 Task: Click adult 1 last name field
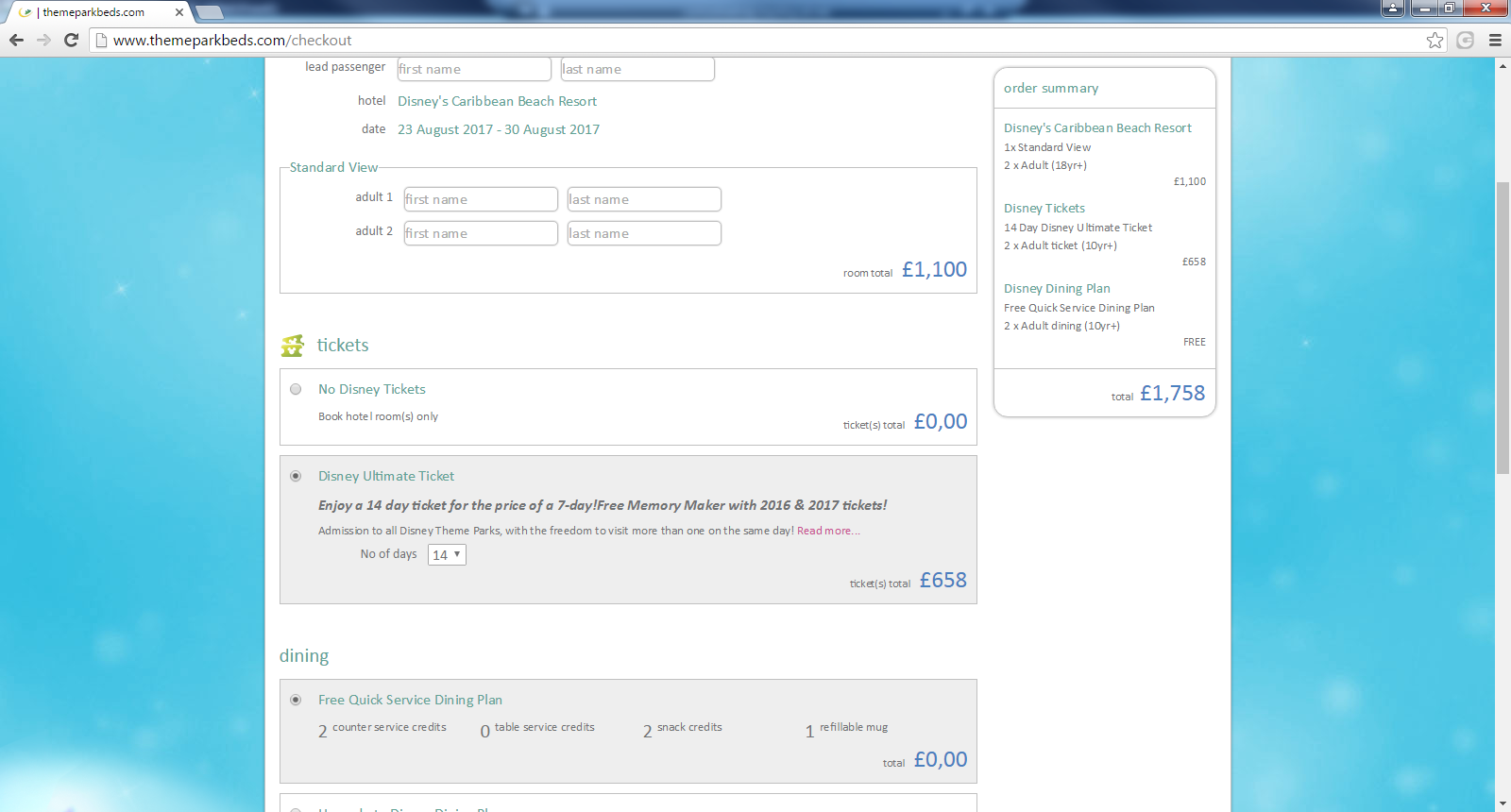644,199
